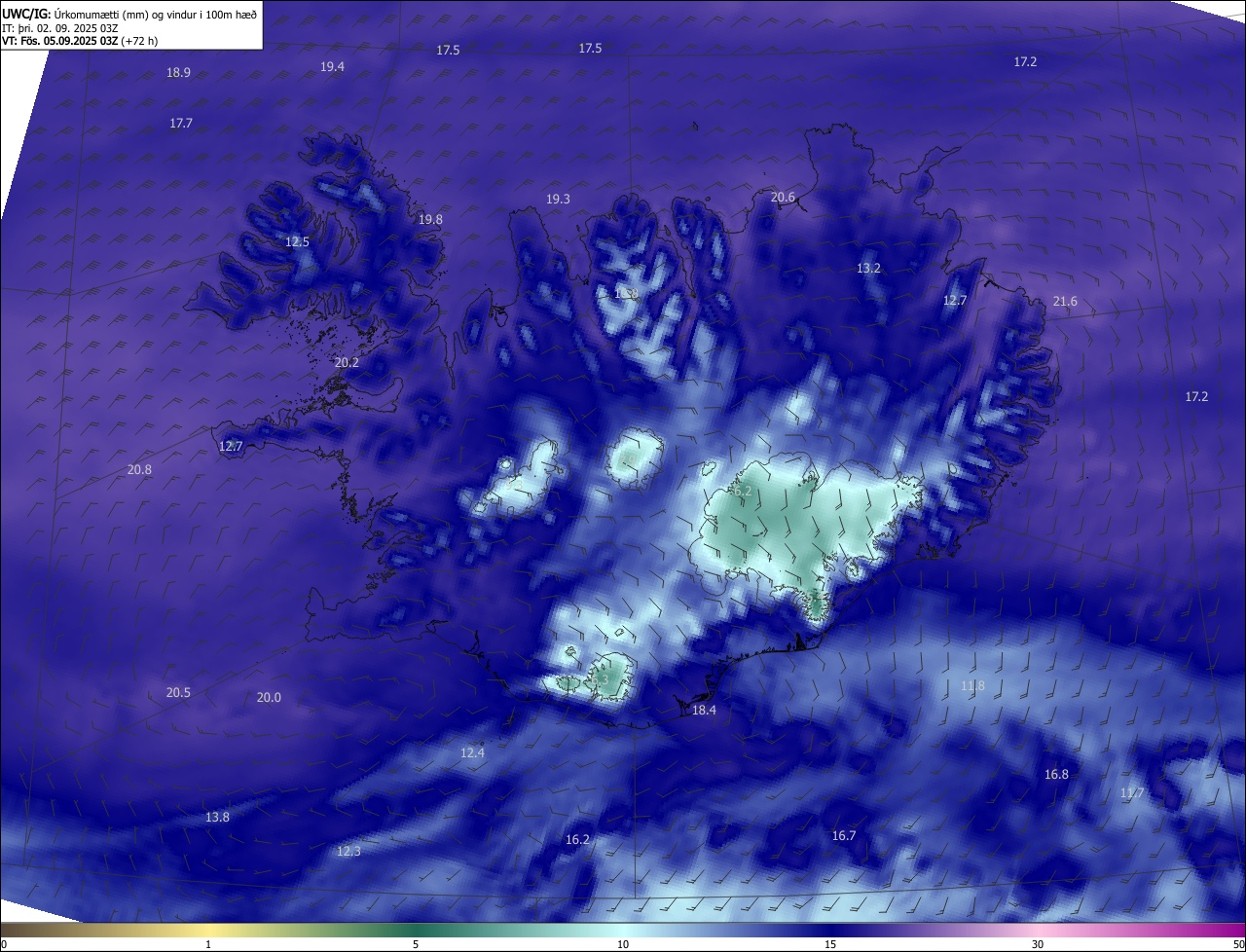Click the 13.2 wind value label
This screenshot has width=1246, height=952.
pos(868,268)
